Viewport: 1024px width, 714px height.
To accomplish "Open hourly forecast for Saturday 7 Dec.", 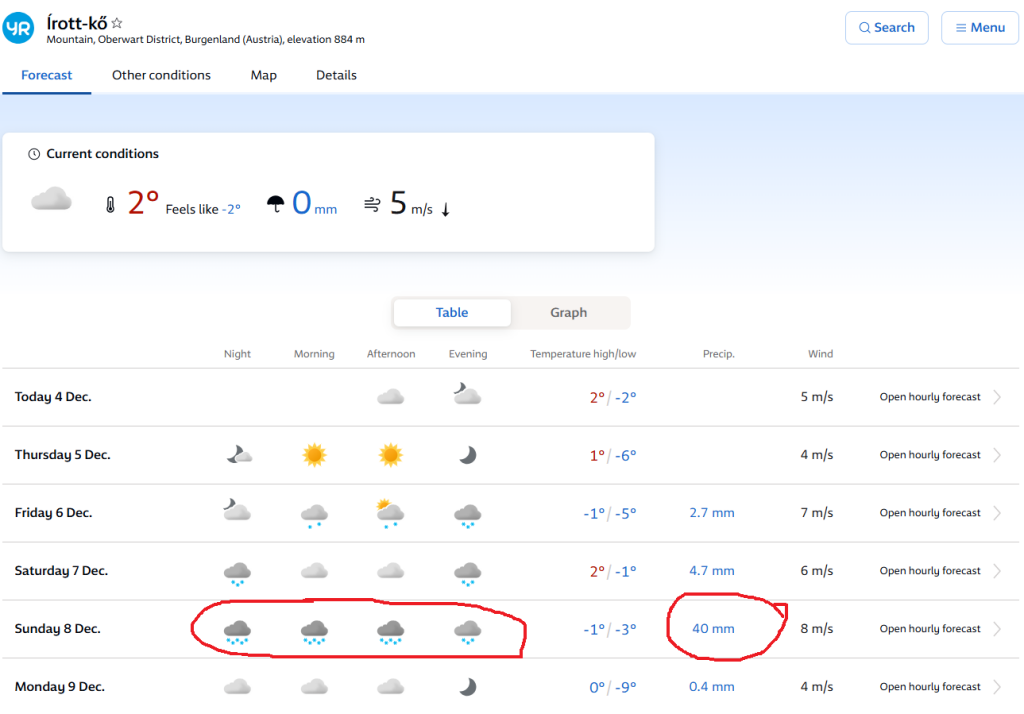I will click(930, 571).
